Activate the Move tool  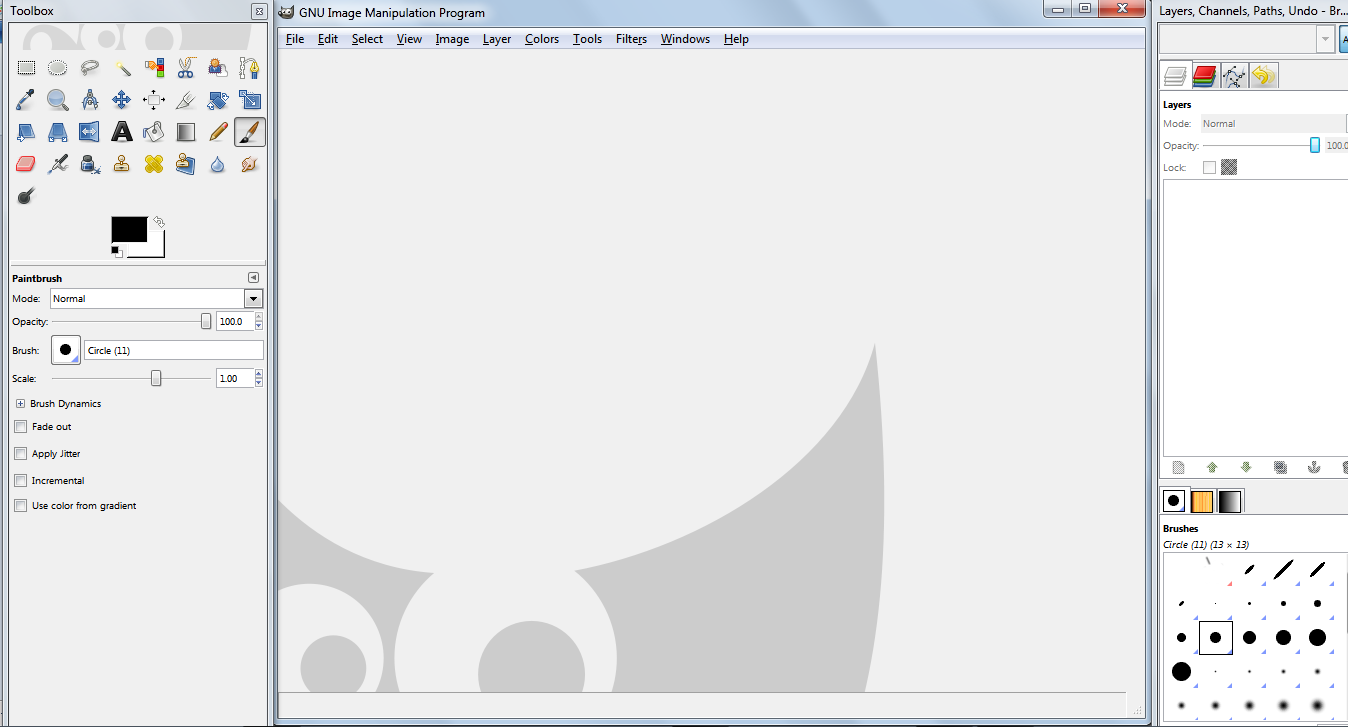click(x=122, y=100)
